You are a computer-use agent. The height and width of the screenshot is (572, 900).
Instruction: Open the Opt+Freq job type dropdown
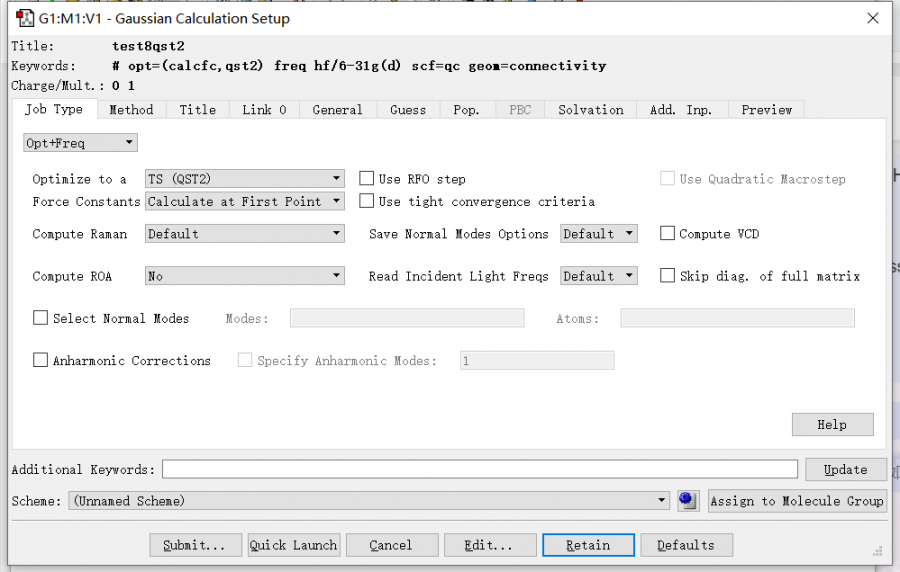80,143
